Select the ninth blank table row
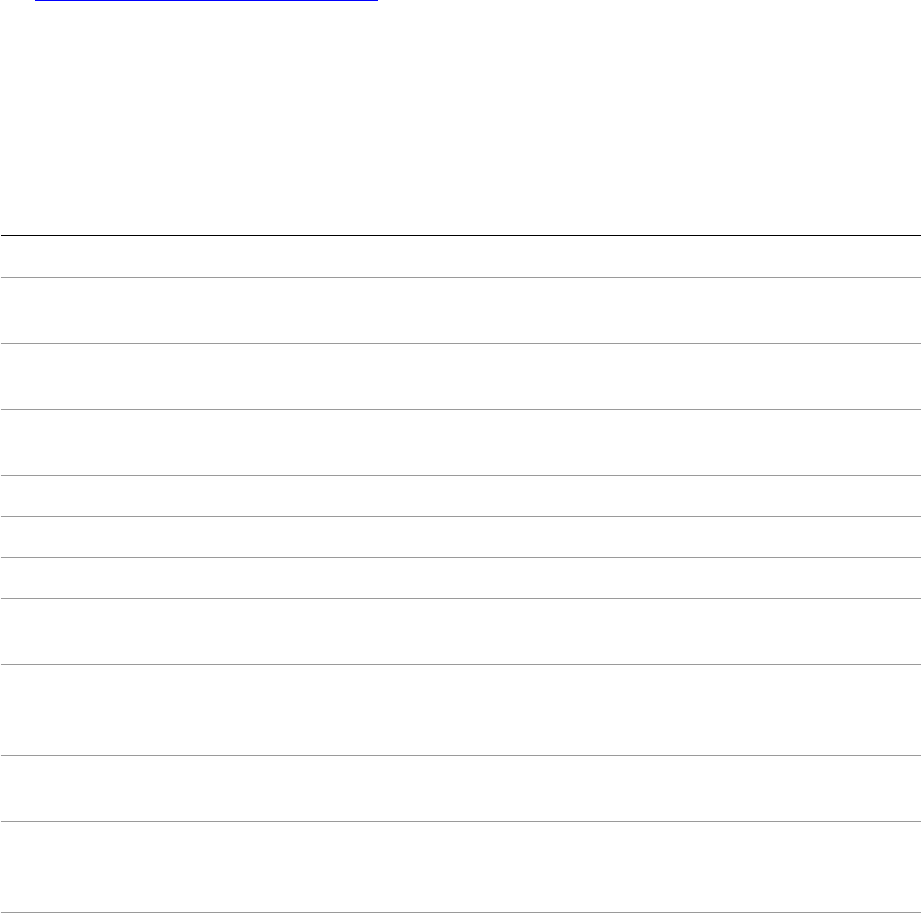Screen dimensions: 921x913 pos(460,788)
